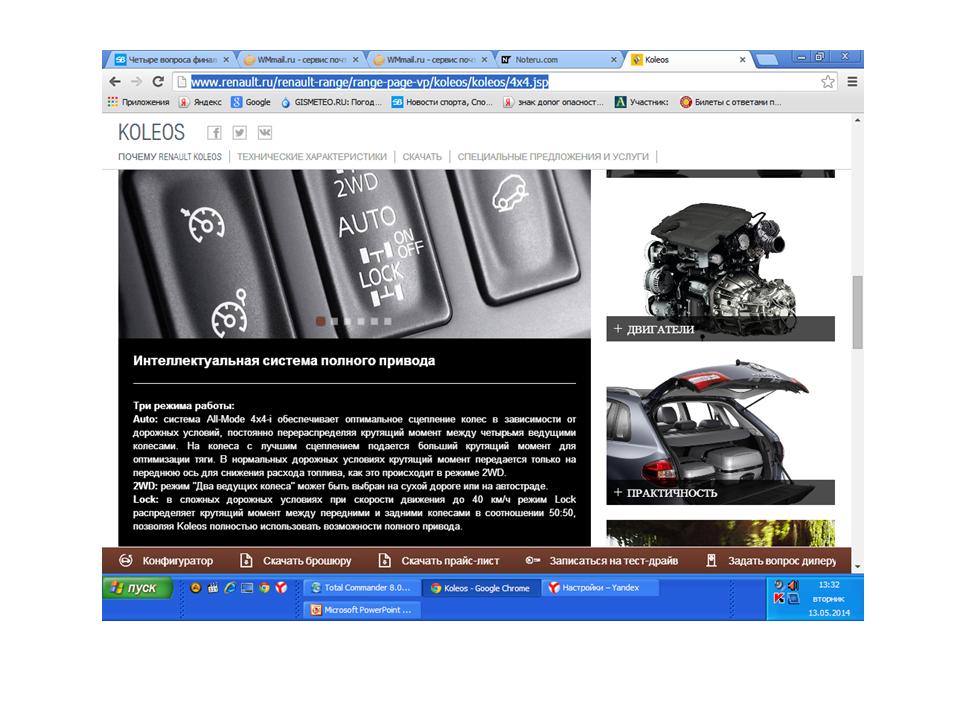Bookmark this page with the star
The image size is (960, 720).
click(828, 81)
